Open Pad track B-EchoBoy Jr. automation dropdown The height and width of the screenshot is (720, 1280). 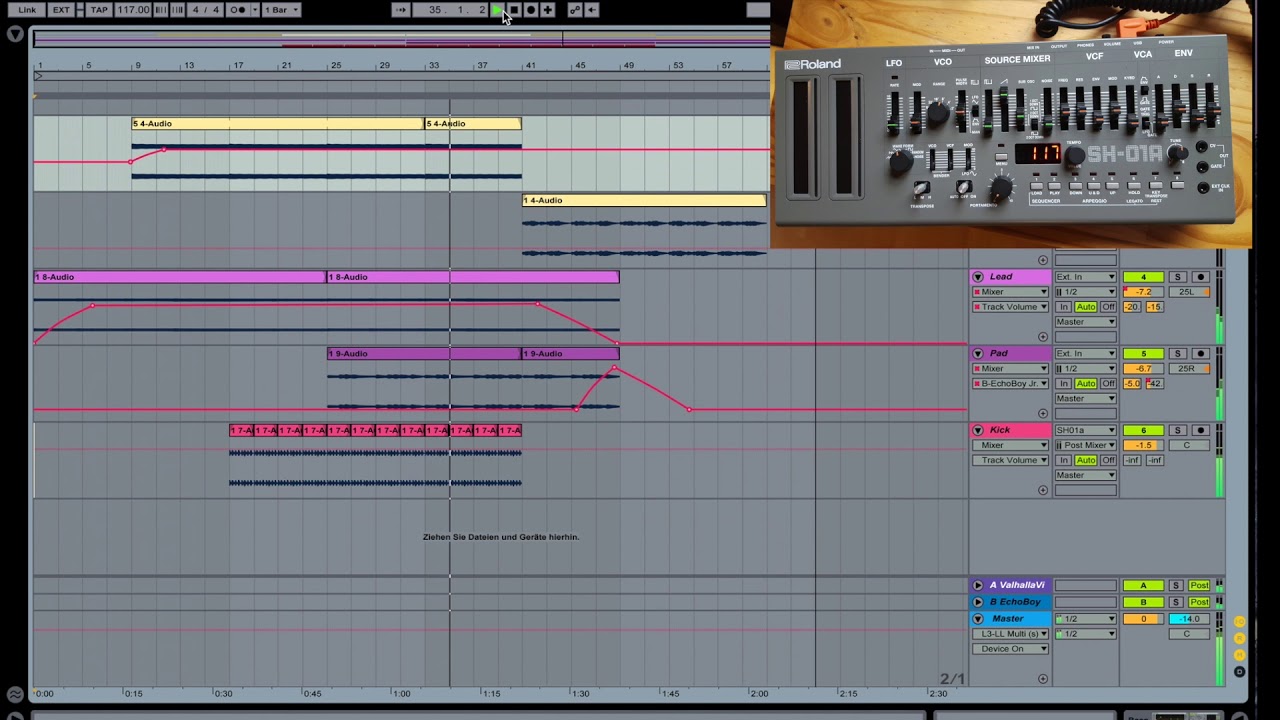click(x=1010, y=384)
